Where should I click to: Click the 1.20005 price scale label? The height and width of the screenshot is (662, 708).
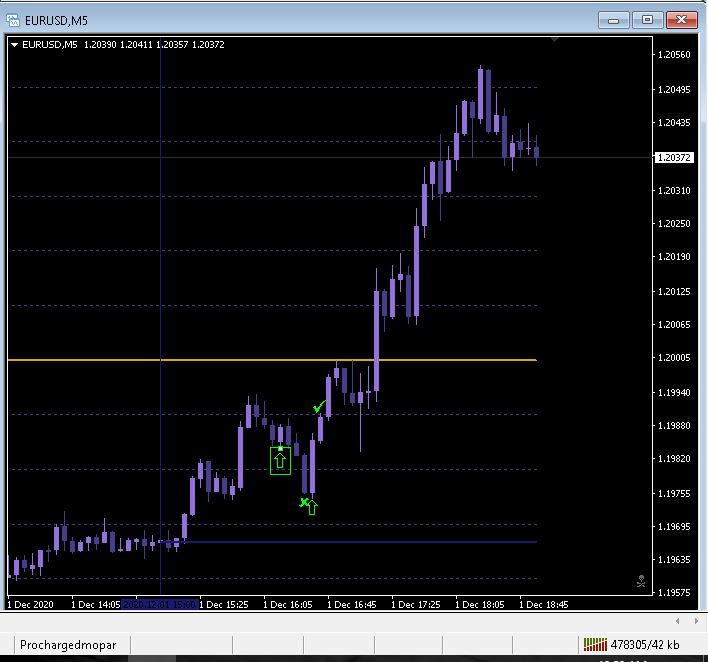point(674,358)
